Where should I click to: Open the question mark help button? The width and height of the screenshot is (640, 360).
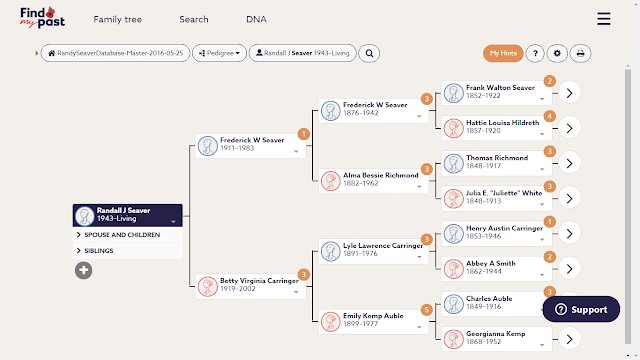(x=535, y=53)
